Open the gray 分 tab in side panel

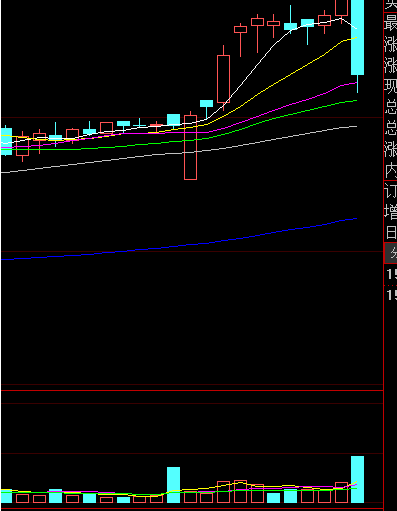pyautogui.click(x=391, y=253)
